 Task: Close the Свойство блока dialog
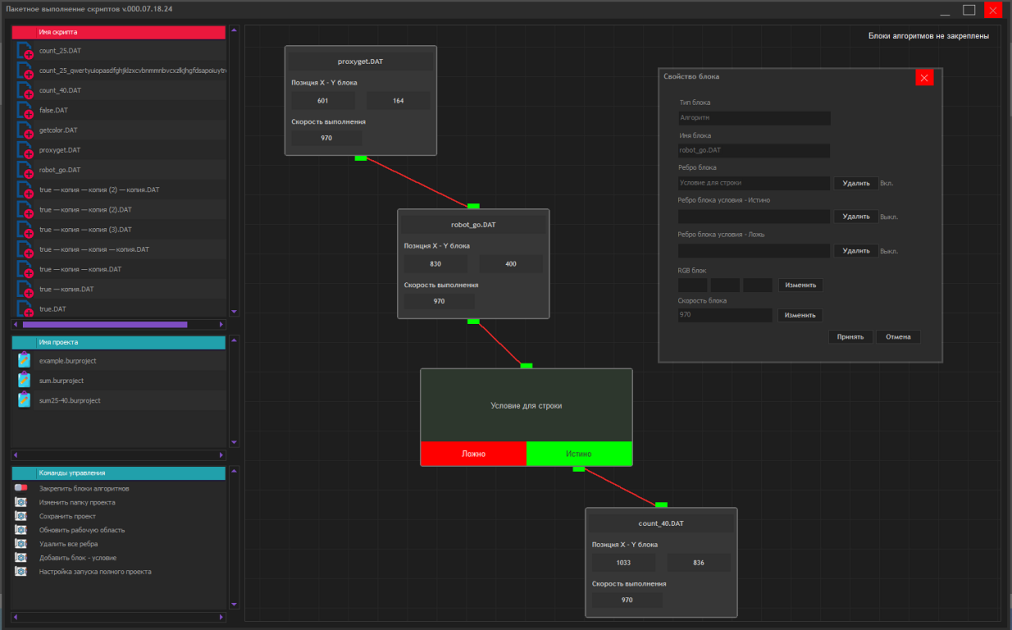click(924, 77)
